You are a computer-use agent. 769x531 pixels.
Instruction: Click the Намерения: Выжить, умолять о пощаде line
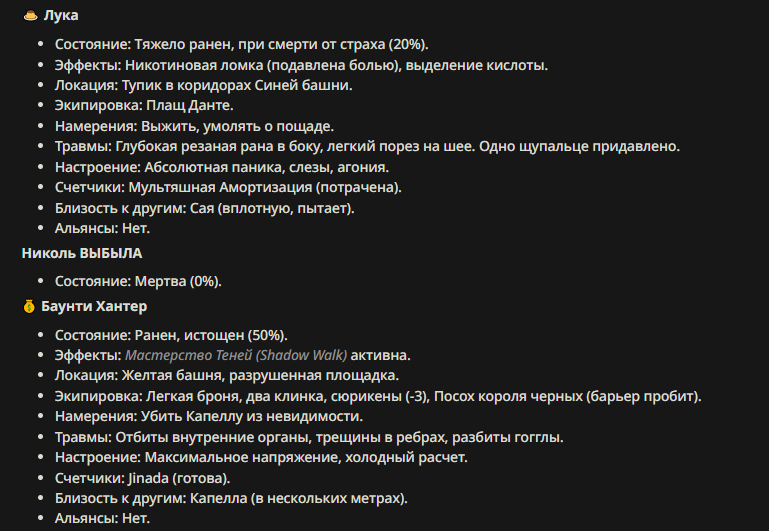194,126
